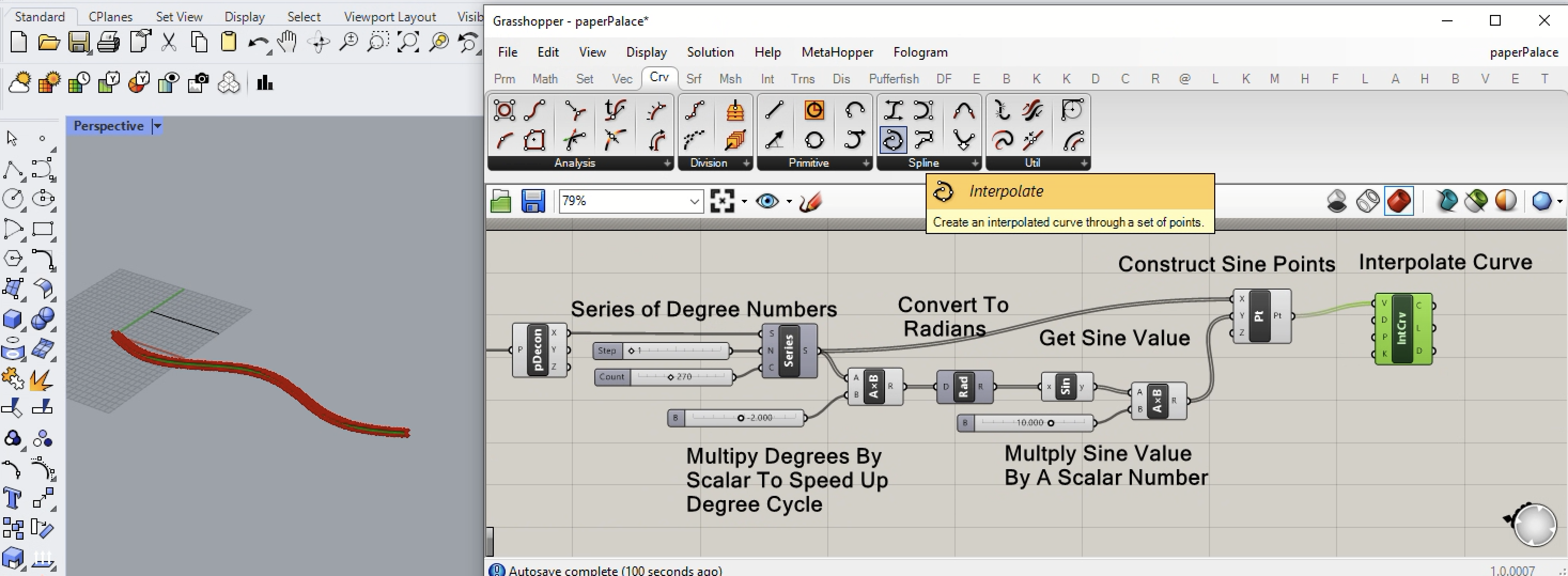Switch to the Srf component tab
Screen dimensions: 1568x576
(693, 79)
